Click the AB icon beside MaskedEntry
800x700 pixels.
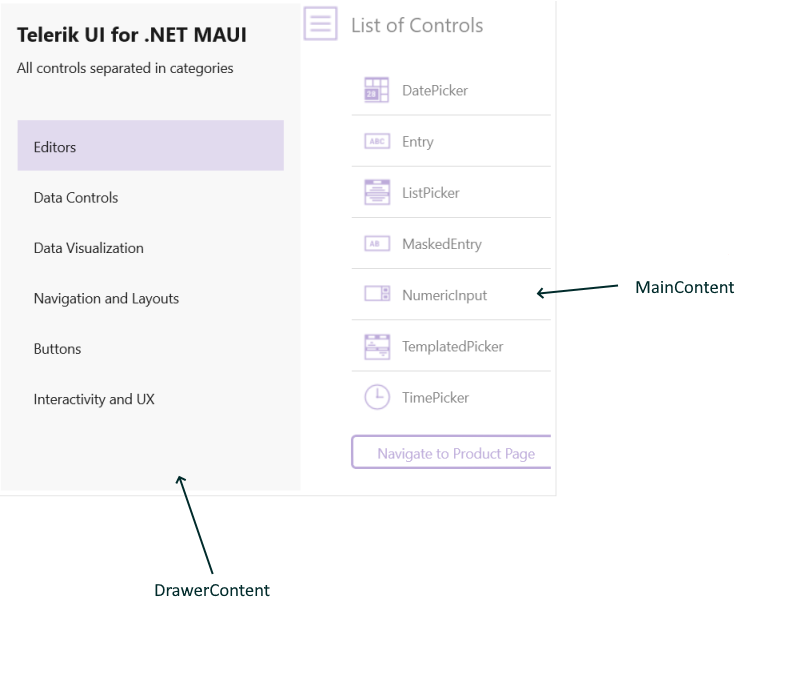click(x=377, y=243)
